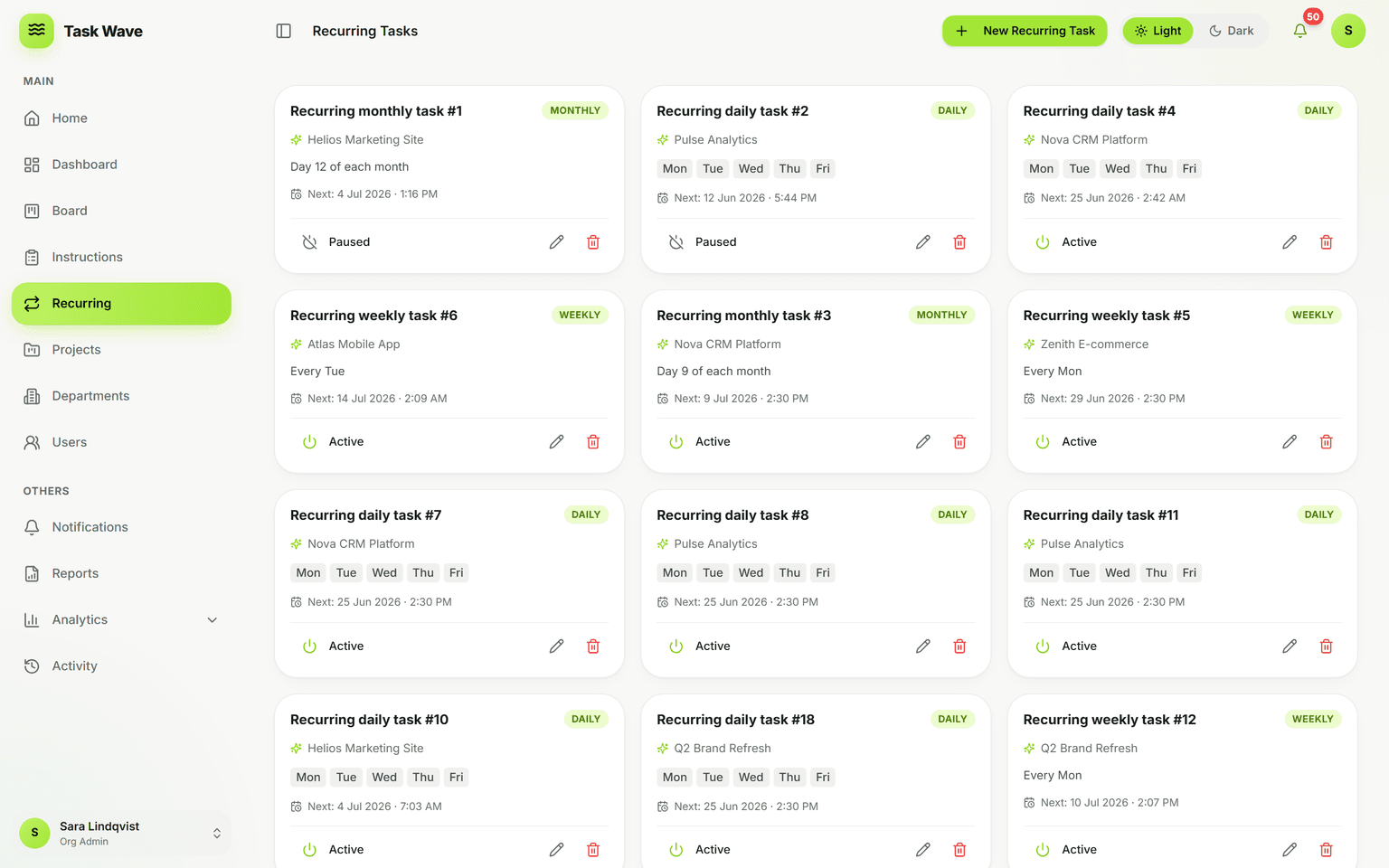Viewport: 1389px width, 868px height.
Task: Edit Recurring daily task #2
Action: pos(922,241)
